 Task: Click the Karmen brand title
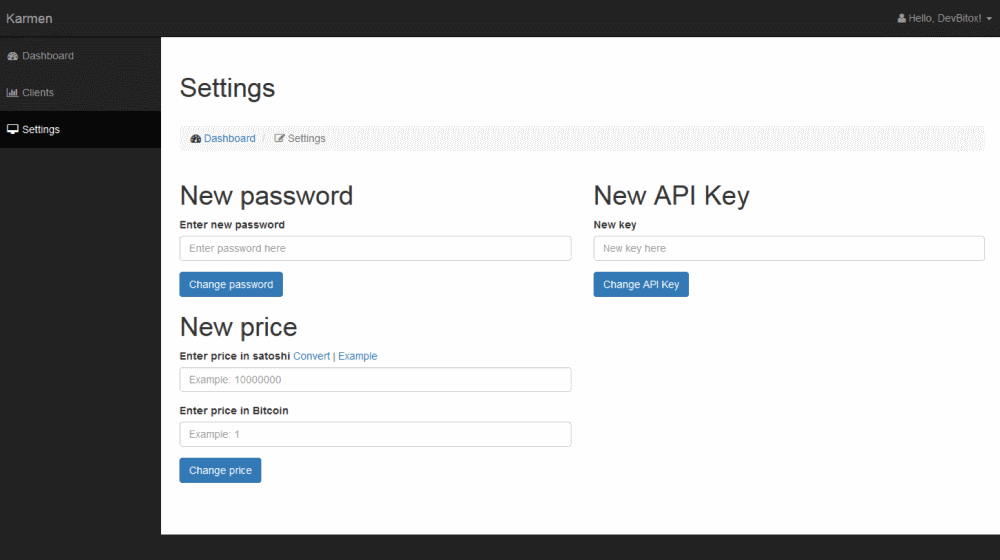(x=29, y=18)
